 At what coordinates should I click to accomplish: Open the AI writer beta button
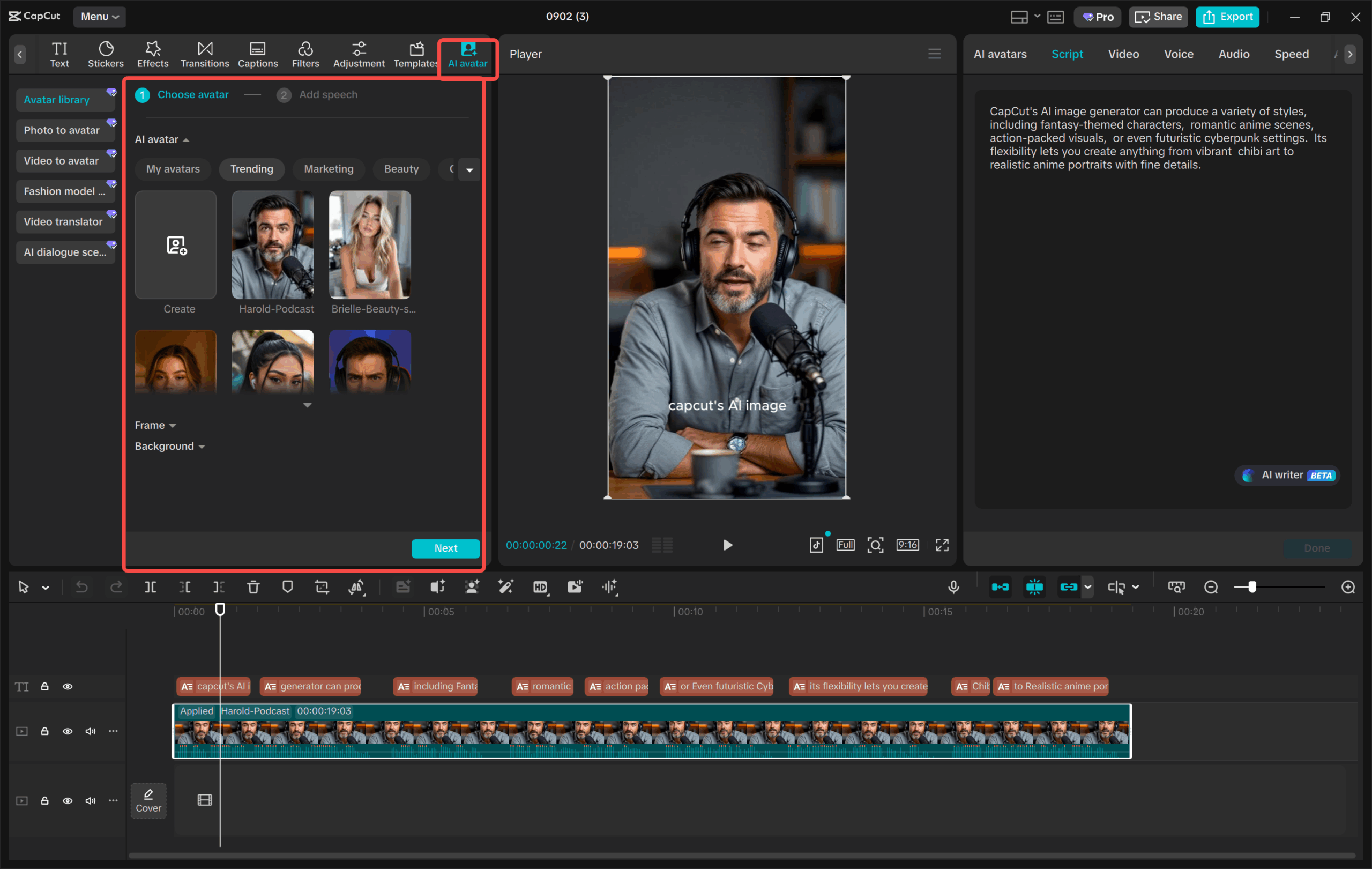[1287, 474]
